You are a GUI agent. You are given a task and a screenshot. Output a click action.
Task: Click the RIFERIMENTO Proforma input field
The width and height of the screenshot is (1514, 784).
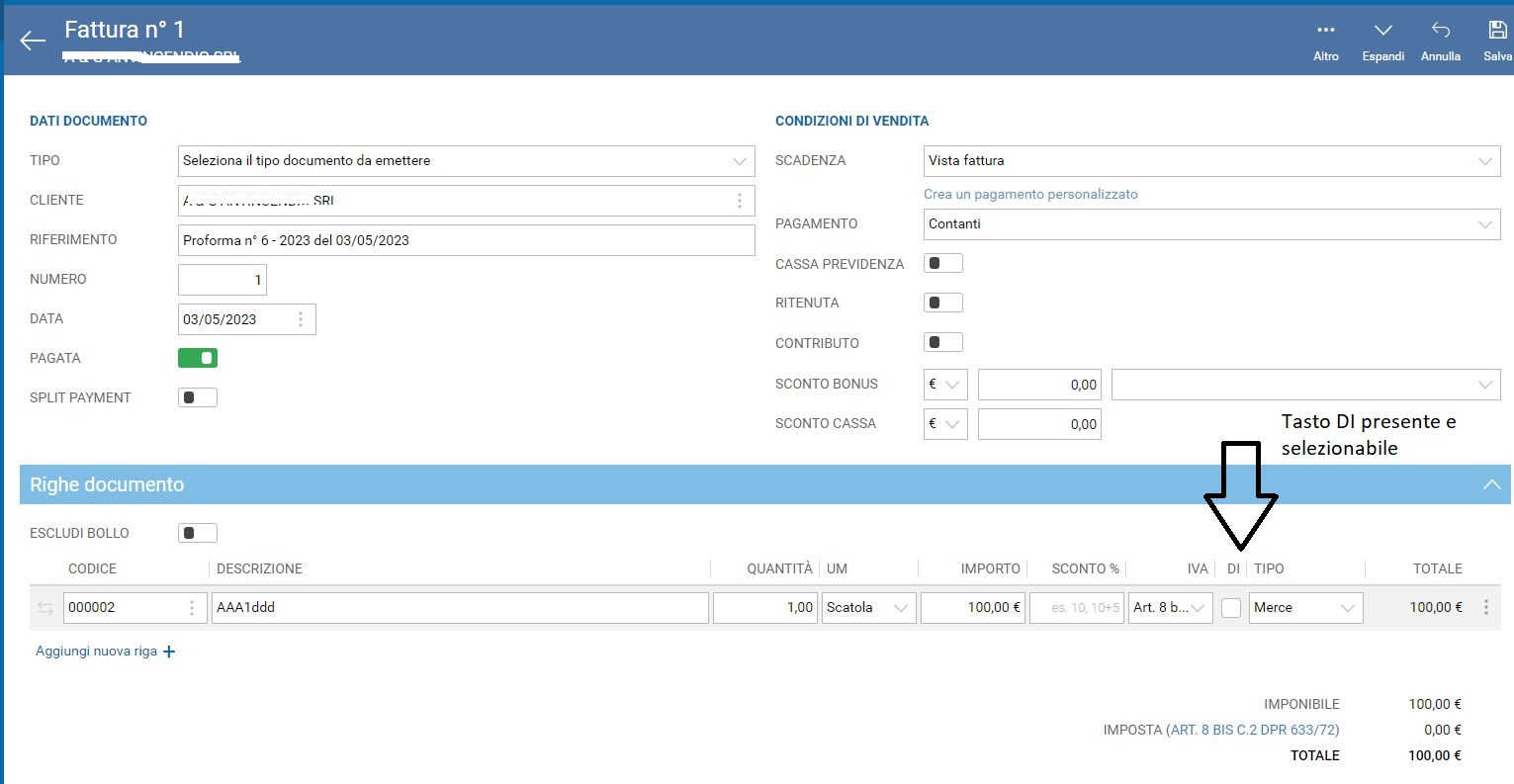click(466, 240)
